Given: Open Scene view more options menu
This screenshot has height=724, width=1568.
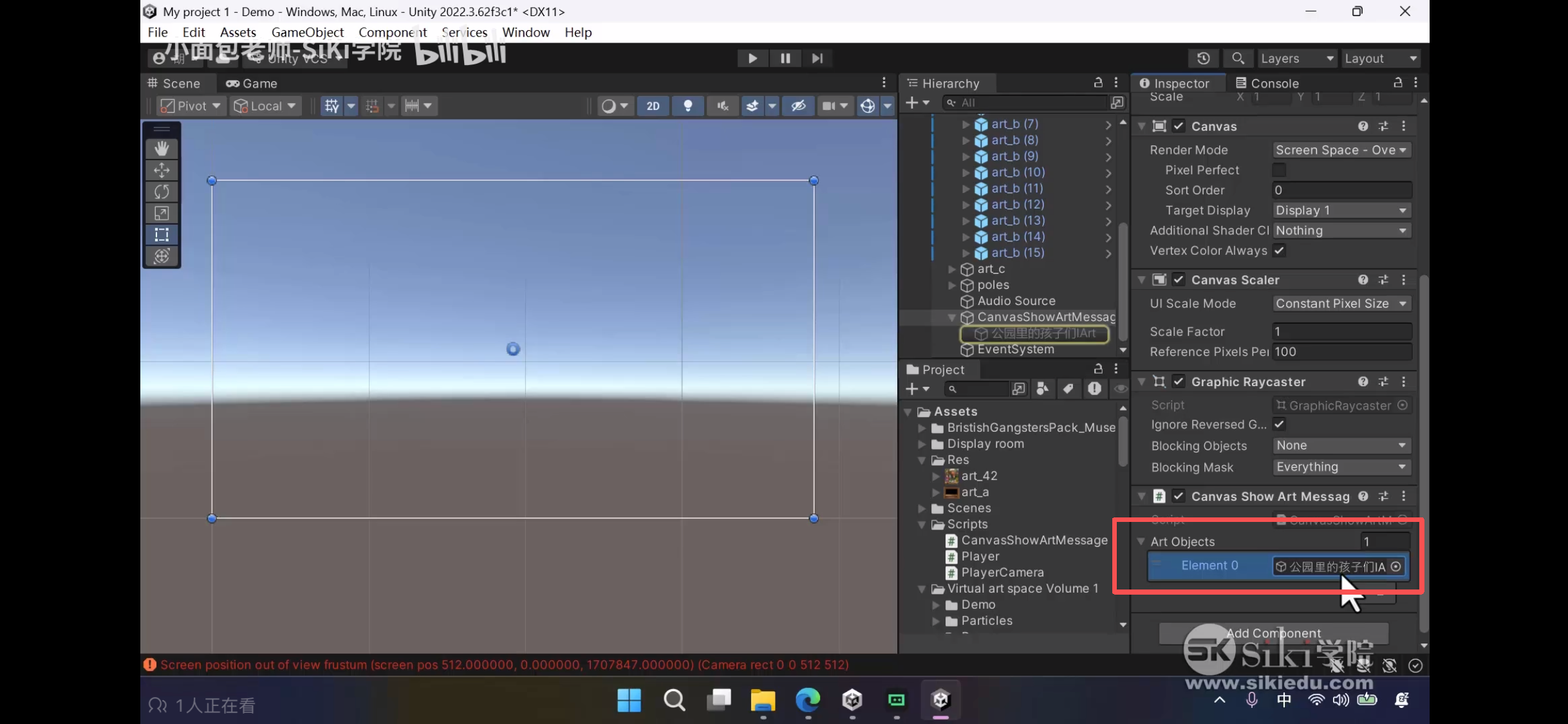Looking at the screenshot, I should click(x=884, y=82).
